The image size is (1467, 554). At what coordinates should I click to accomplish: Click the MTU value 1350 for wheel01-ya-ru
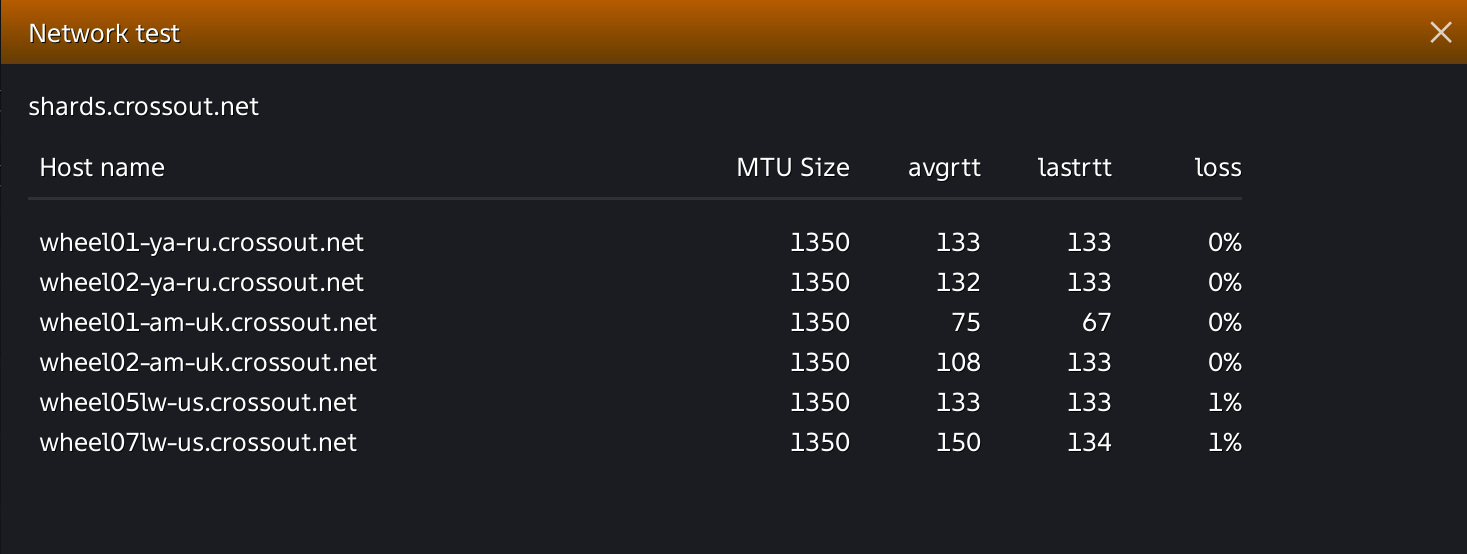point(820,242)
